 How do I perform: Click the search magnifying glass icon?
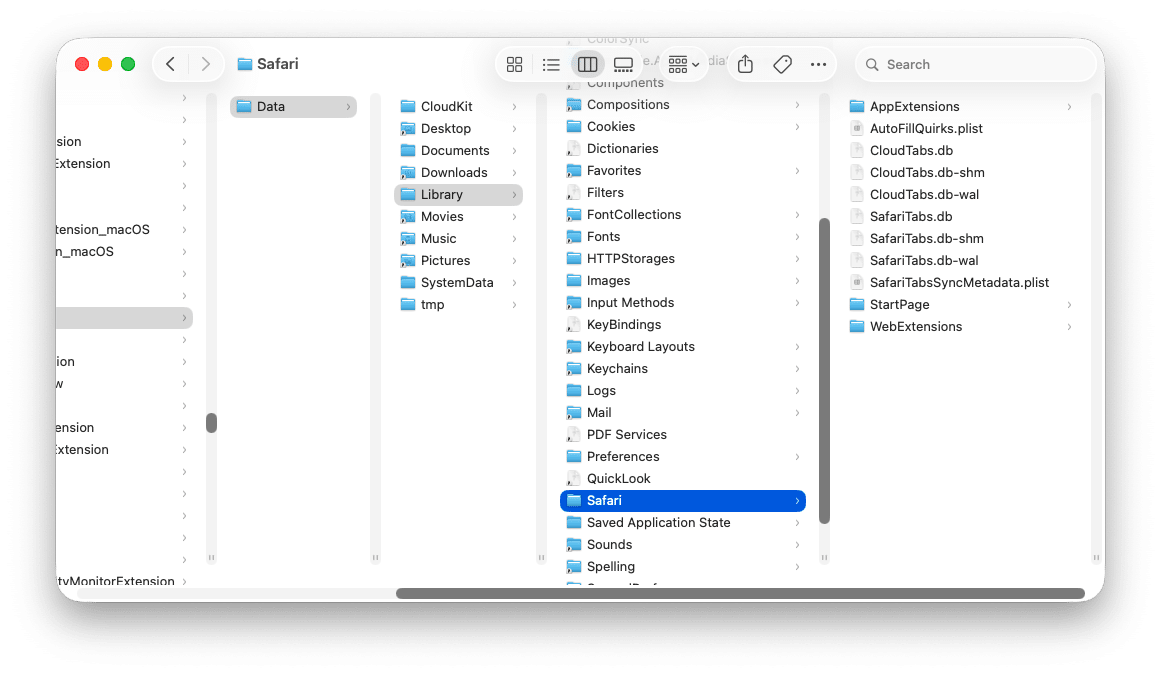click(873, 64)
